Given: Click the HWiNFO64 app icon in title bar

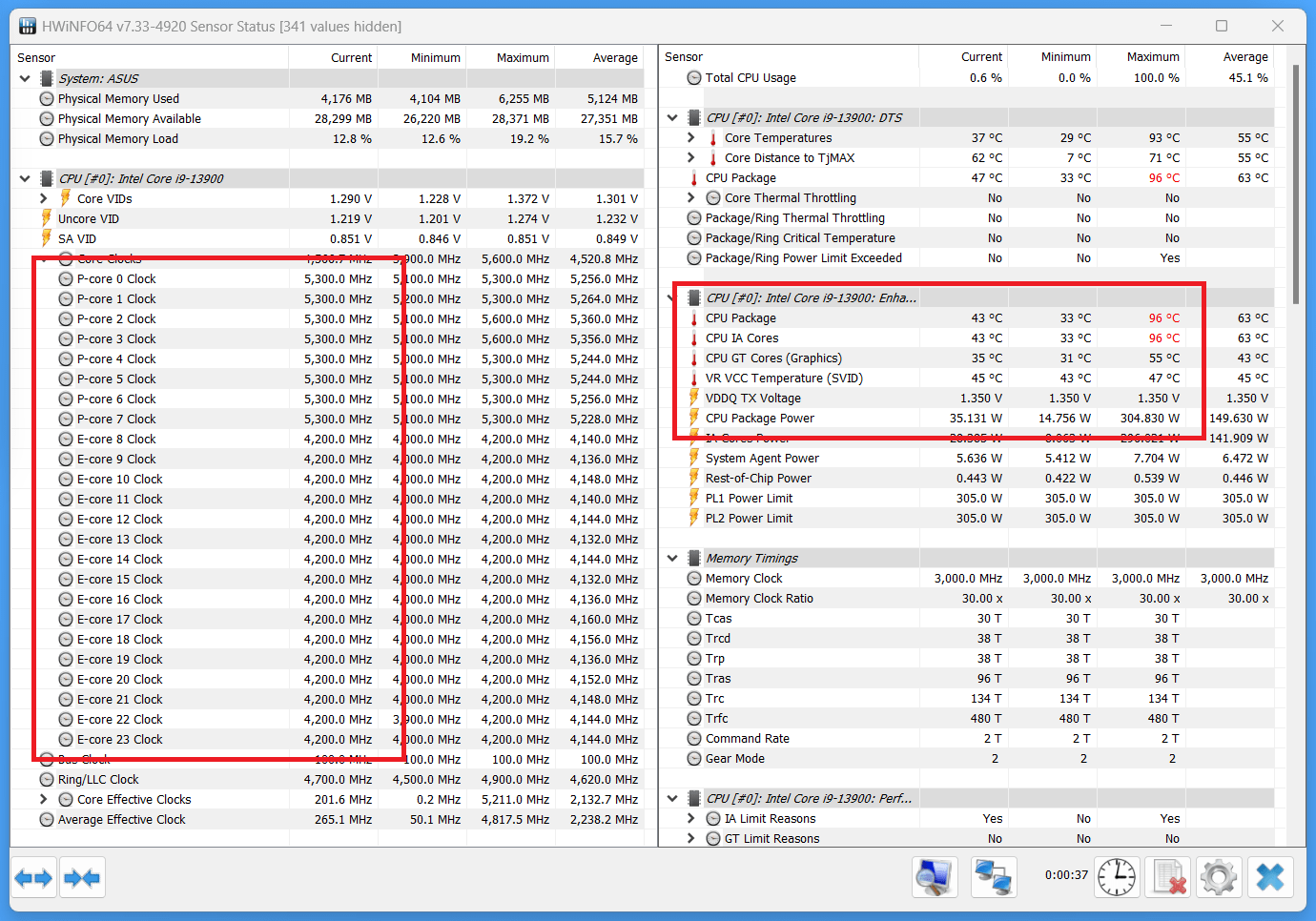Looking at the screenshot, I should (28, 26).
